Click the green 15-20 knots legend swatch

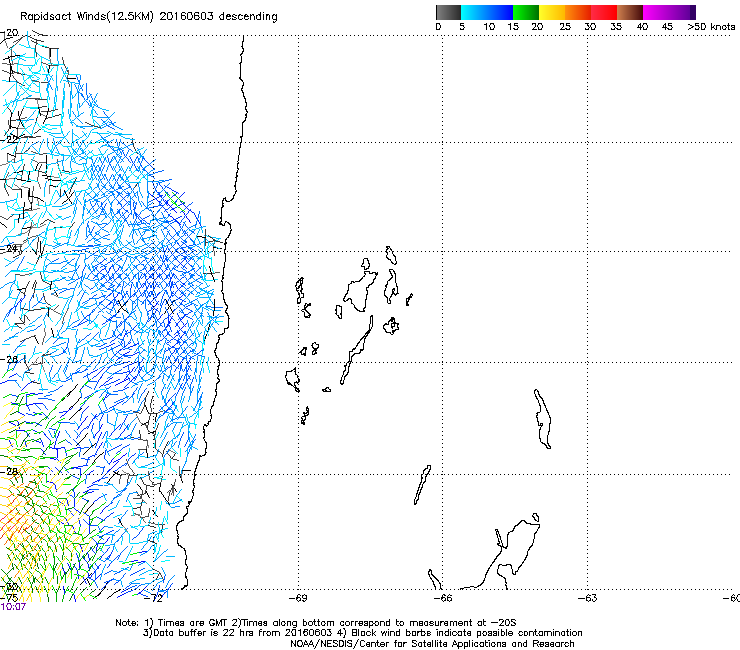(x=526, y=12)
